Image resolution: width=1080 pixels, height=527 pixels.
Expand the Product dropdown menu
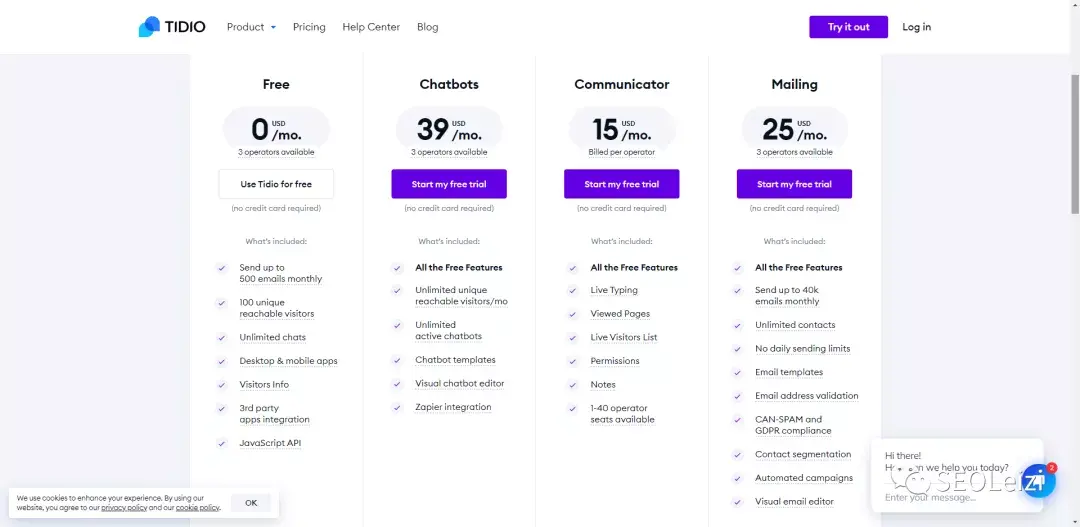251,27
